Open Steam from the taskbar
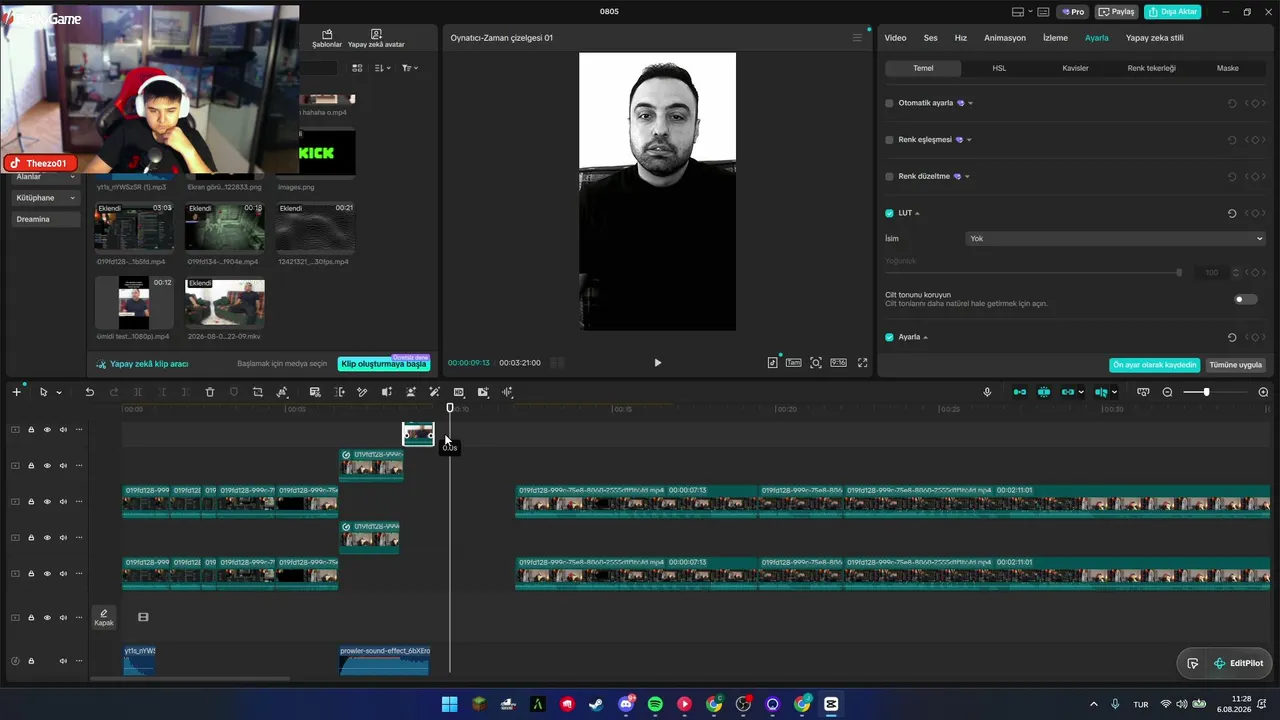 click(596, 704)
